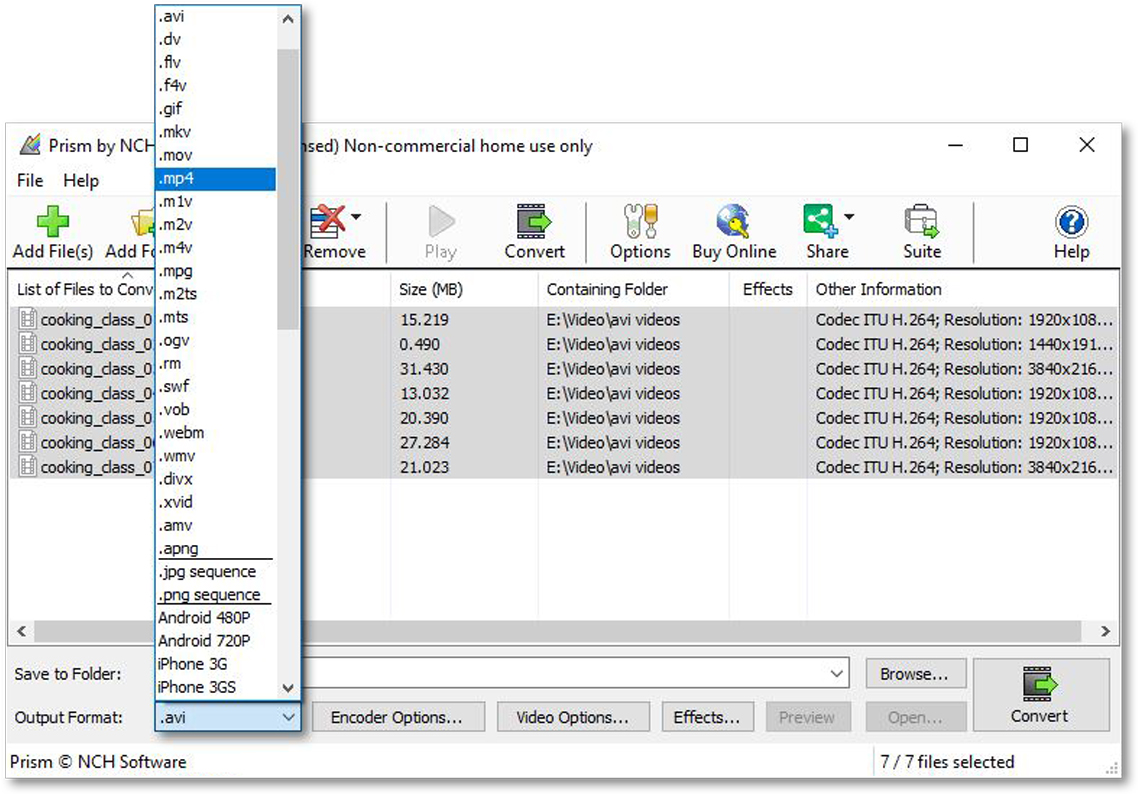Click the Buy Online globe icon

[733, 222]
